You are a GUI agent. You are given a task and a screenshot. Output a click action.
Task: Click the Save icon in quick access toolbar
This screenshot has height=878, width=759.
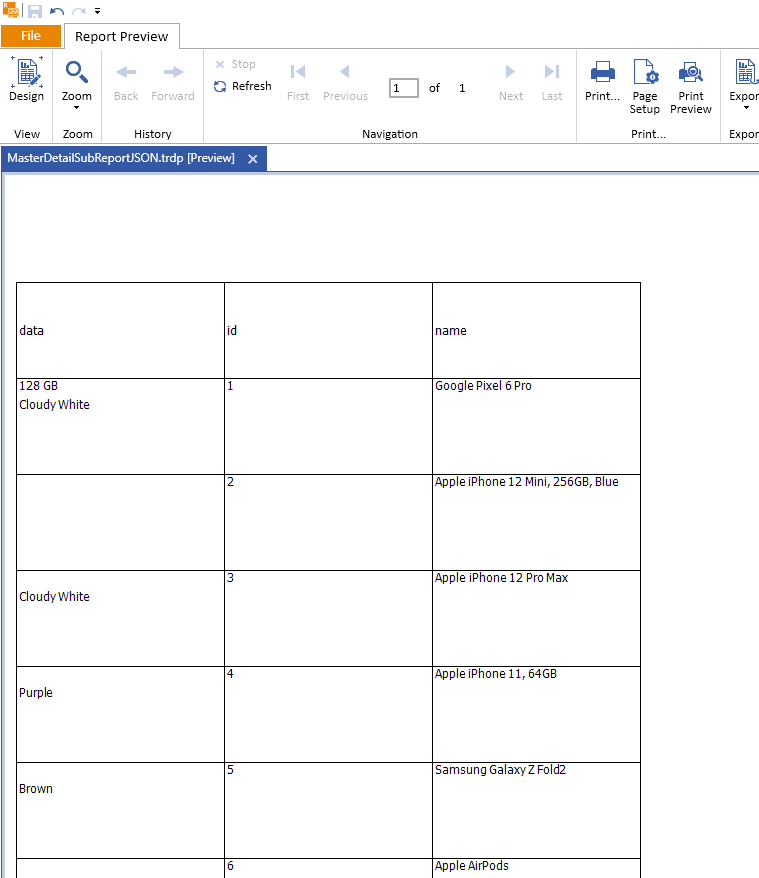[x=35, y=11]
